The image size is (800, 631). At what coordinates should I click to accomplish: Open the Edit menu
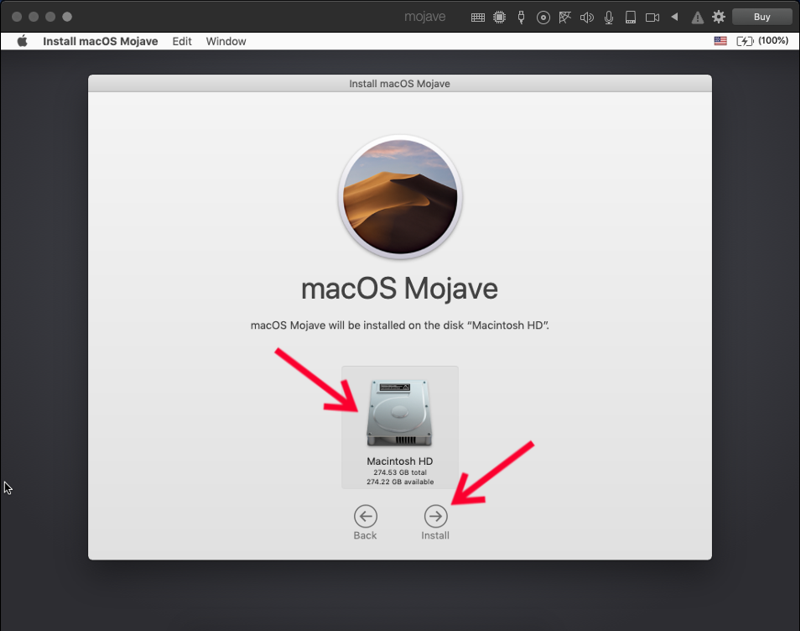click(x=181, y=41)
